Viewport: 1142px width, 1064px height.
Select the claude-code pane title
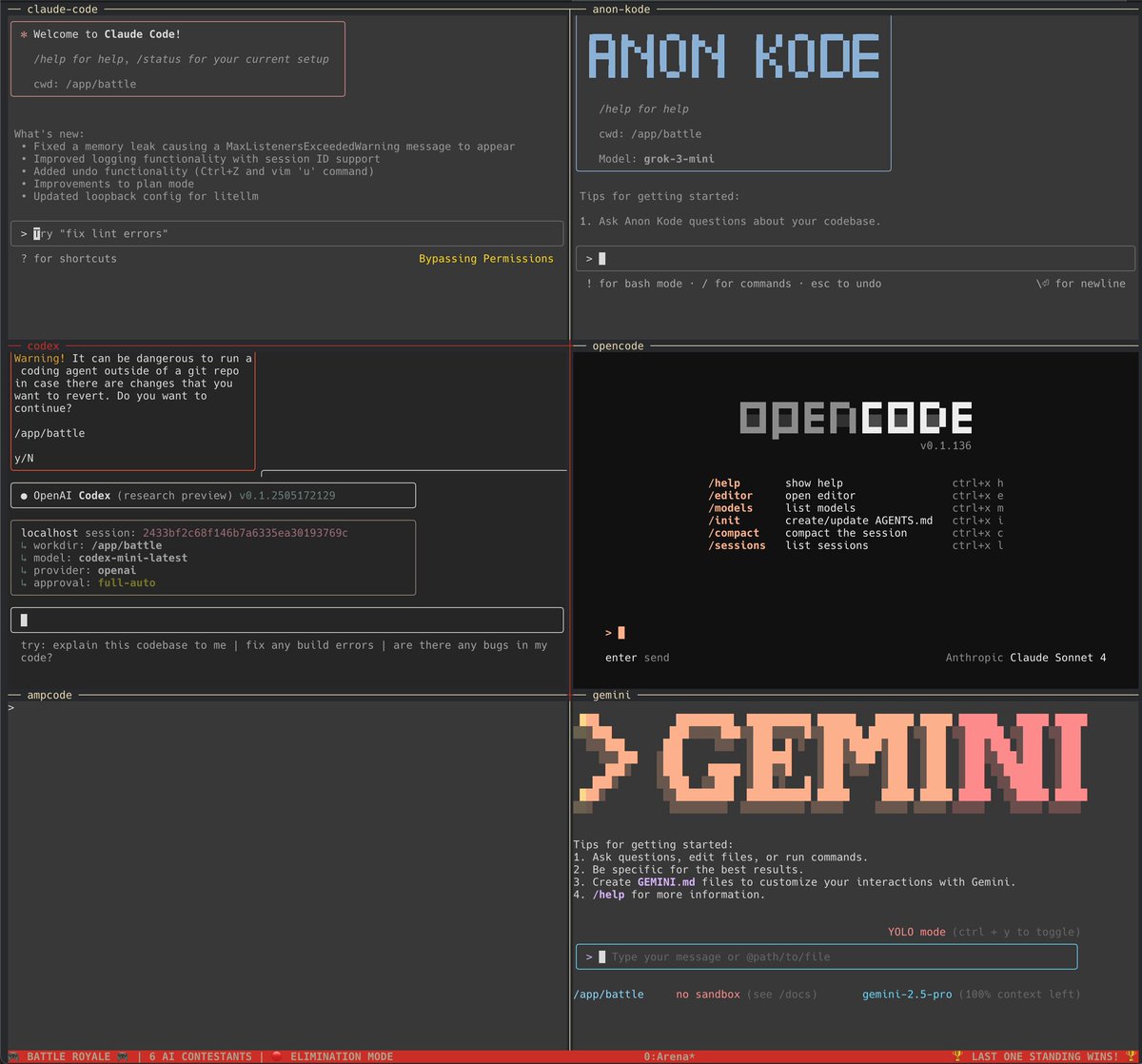pos(62,9)
